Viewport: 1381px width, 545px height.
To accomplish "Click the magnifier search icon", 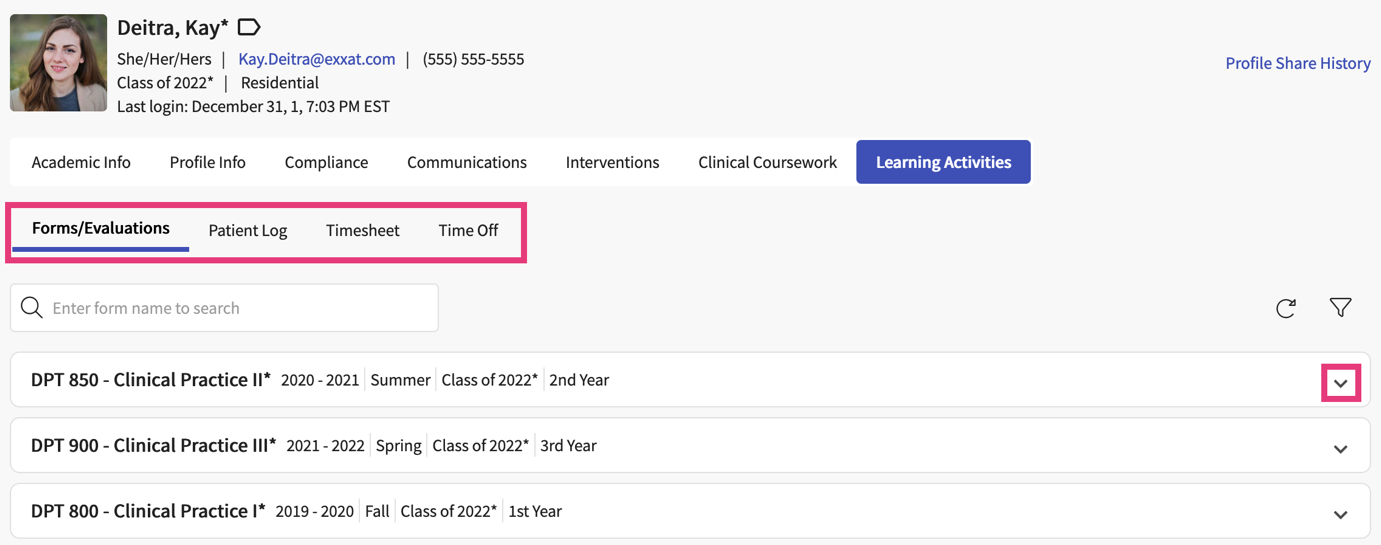I will tap(32, 308).
